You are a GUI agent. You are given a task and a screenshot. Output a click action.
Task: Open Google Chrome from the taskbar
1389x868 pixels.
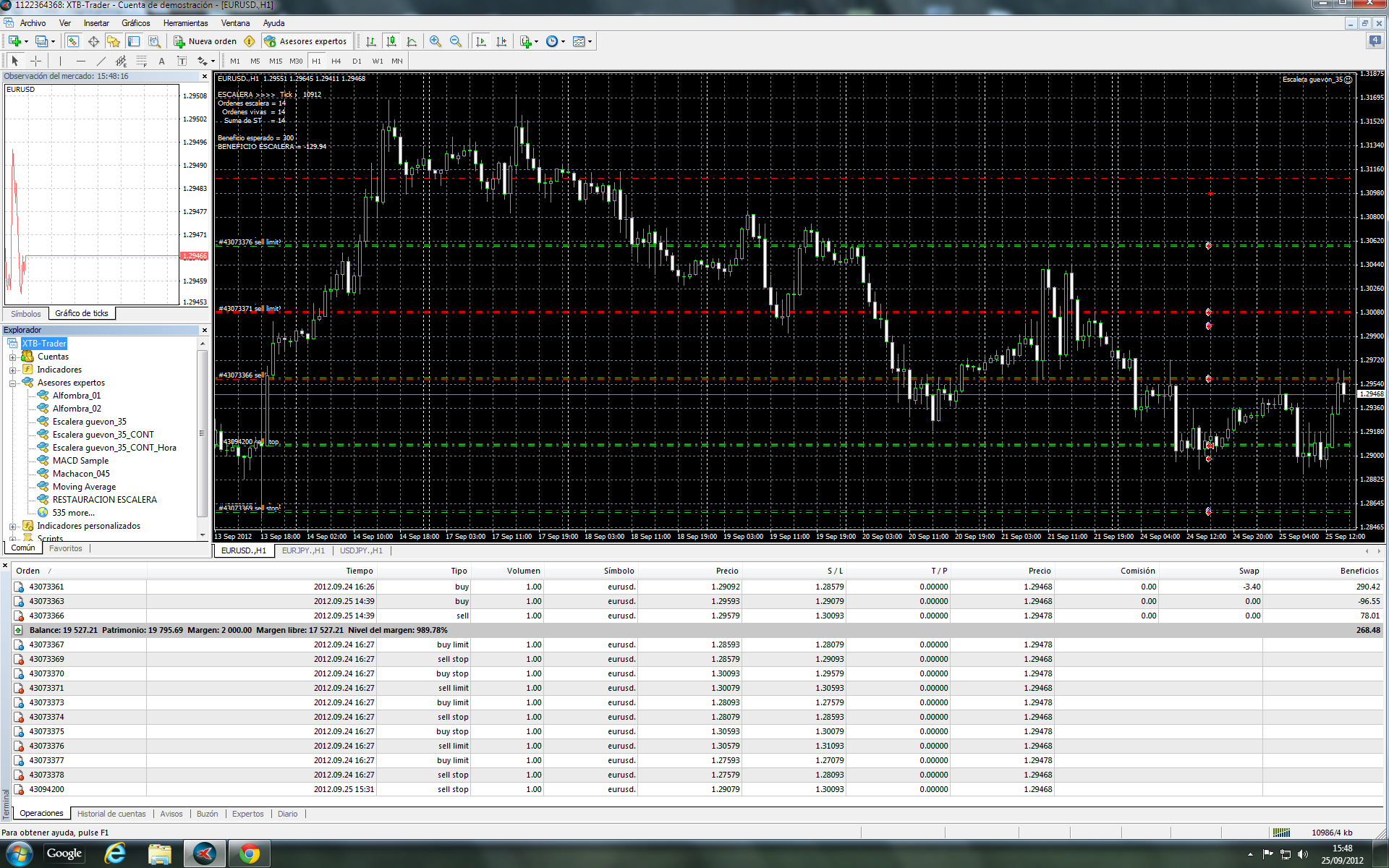click(250, 854)
